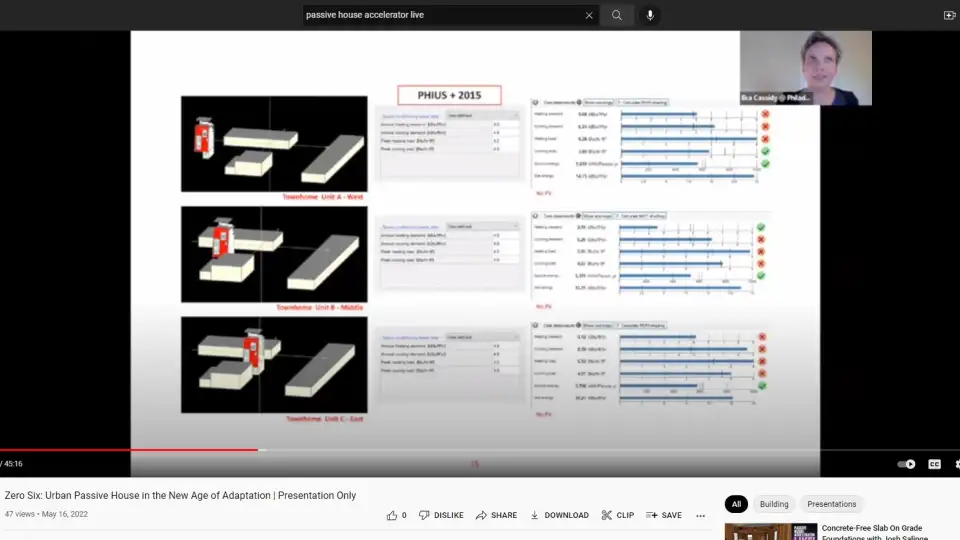The width and height of the screenshot is (960, 540).
Task: Toggle the autoplay switch
Action: 906,464
